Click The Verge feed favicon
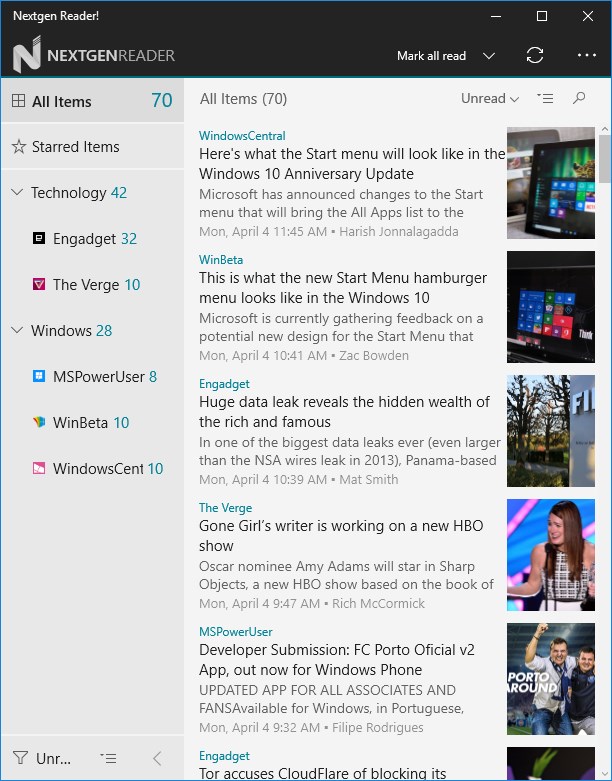The height and width of the screenshot is (781, 612). pos(39,284)
